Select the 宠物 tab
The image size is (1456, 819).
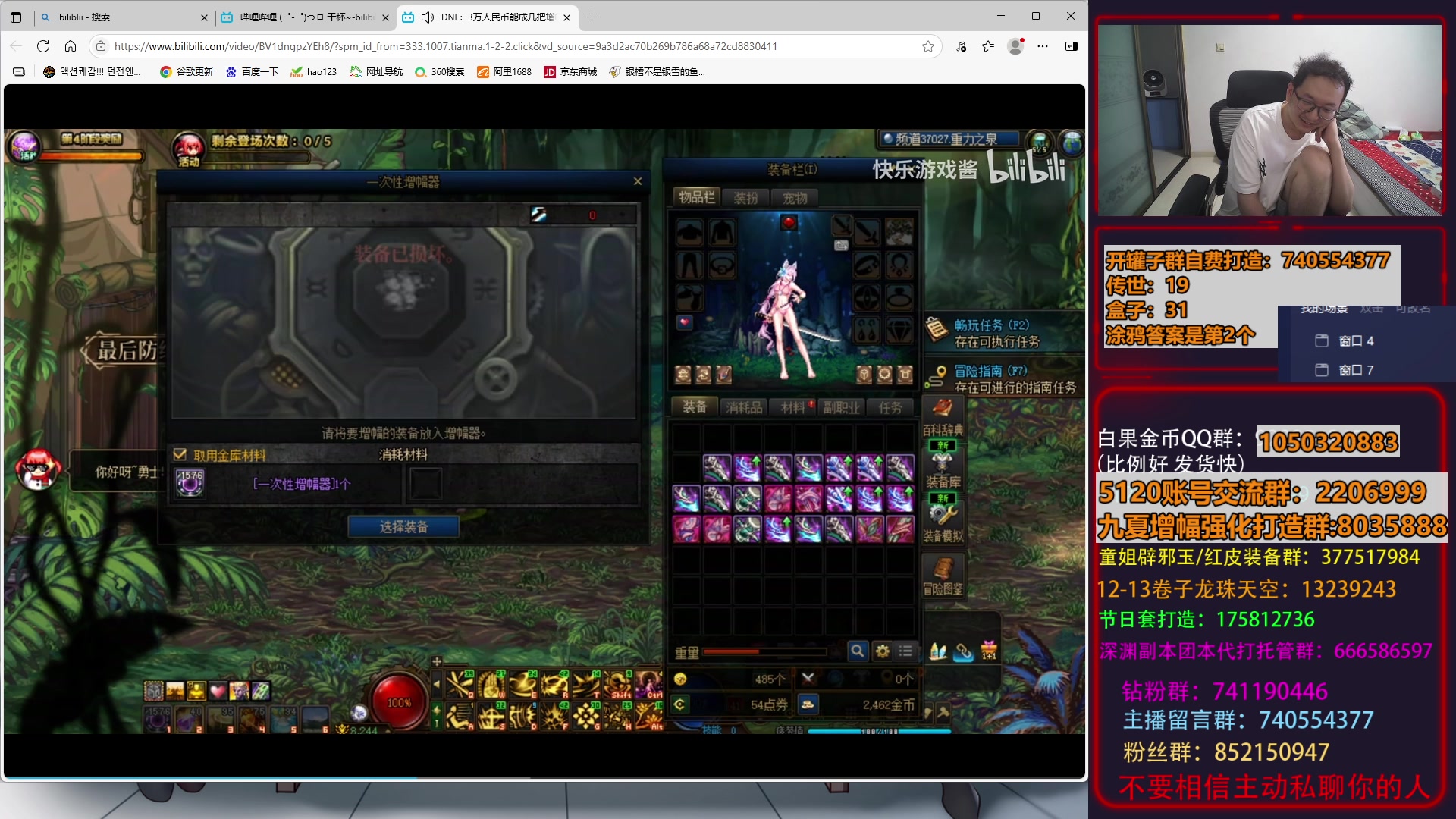click(x=795, y=198)
